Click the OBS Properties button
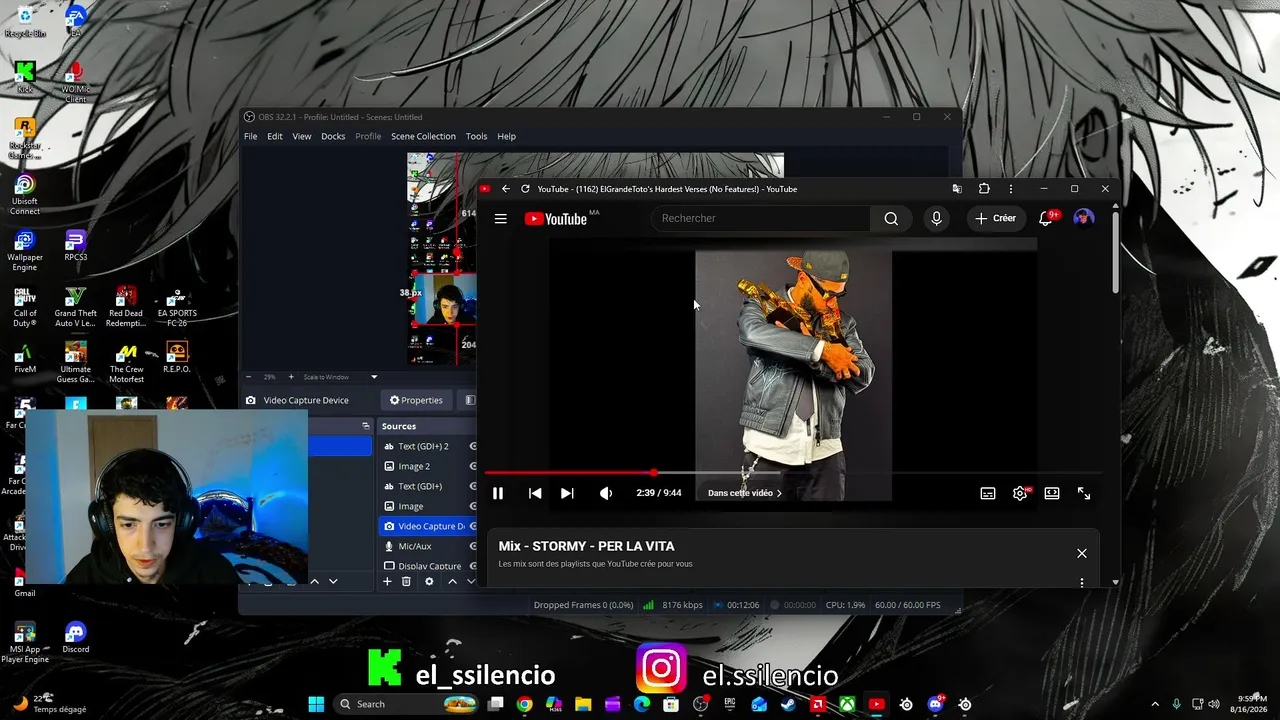The height and width of the screenshot is (720, 1280). pos(416,400)
